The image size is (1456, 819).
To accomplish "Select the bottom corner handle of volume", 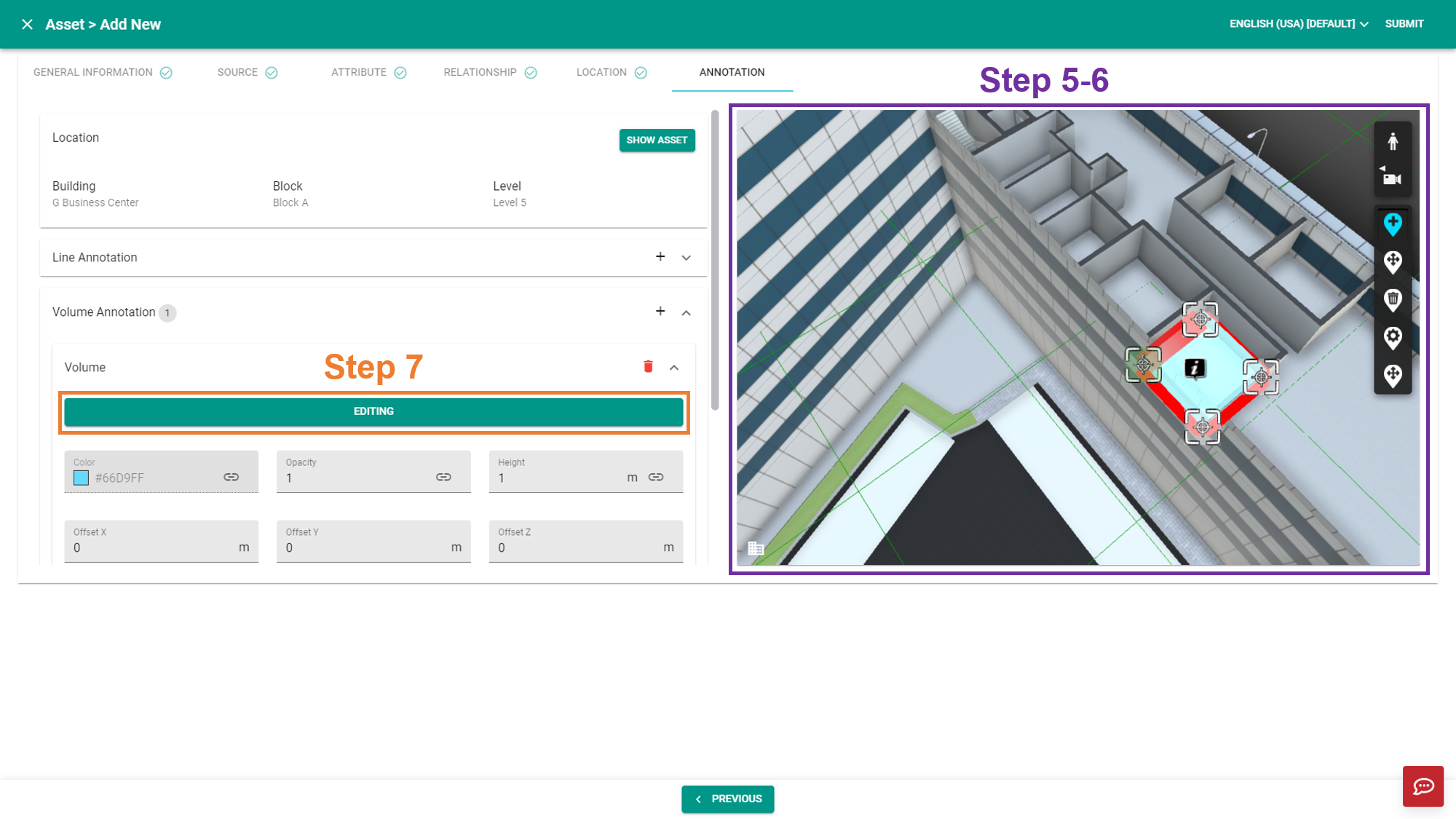I will tap(1203, 427).
